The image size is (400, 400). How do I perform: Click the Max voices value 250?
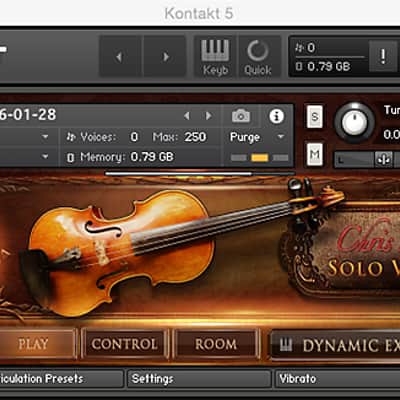click(x=195, y=137)
